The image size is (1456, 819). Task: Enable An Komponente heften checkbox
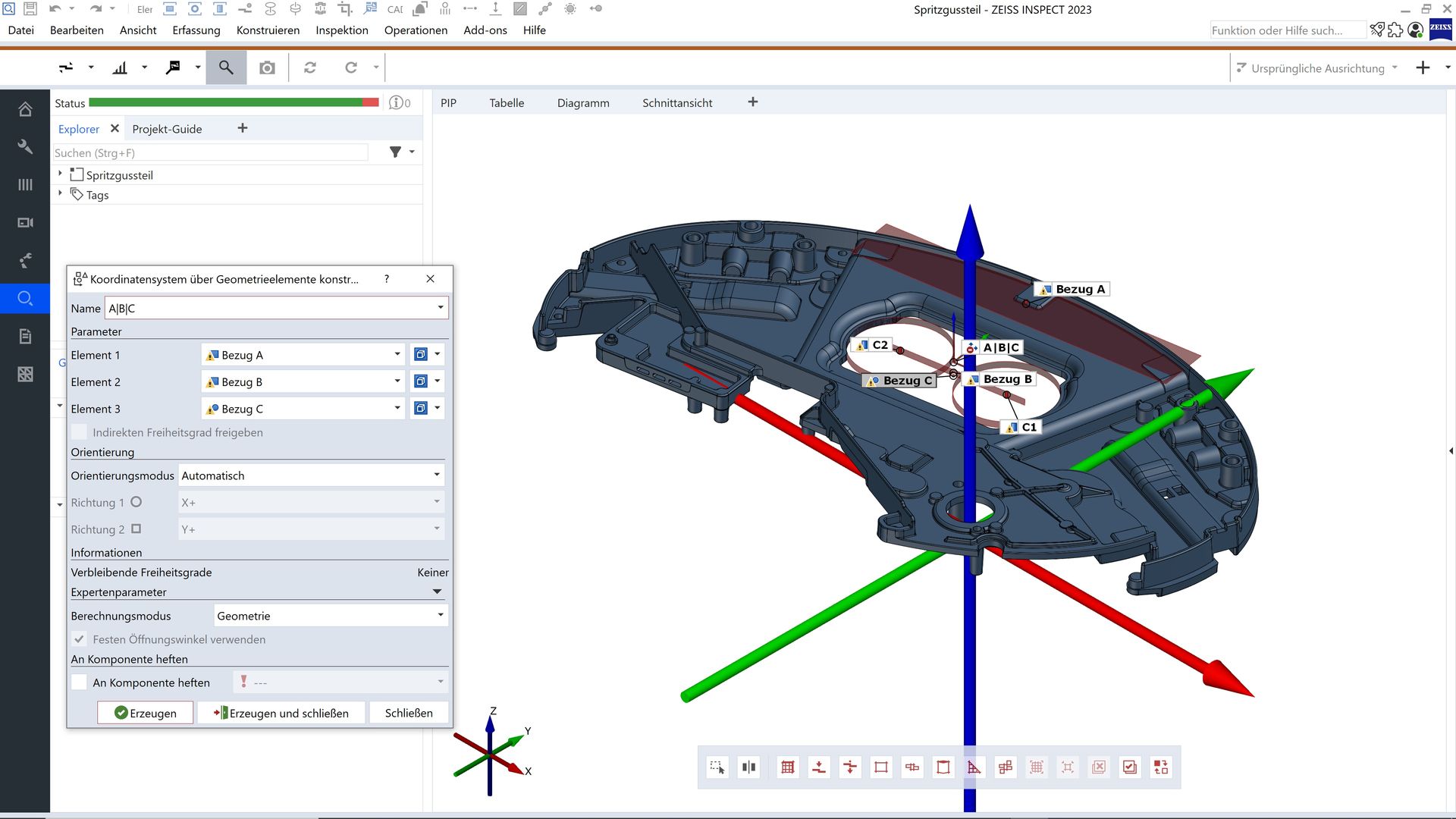coord(79,682)
